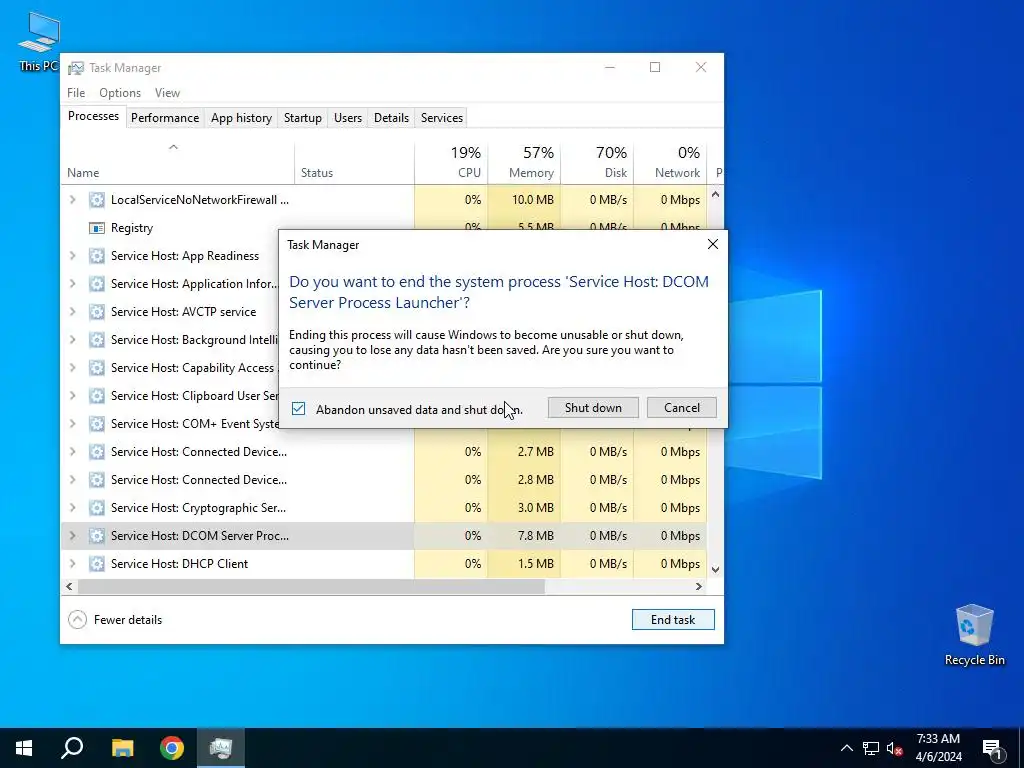
Task: Click the Task Manager title bar icon
Action: click(76, 68)
